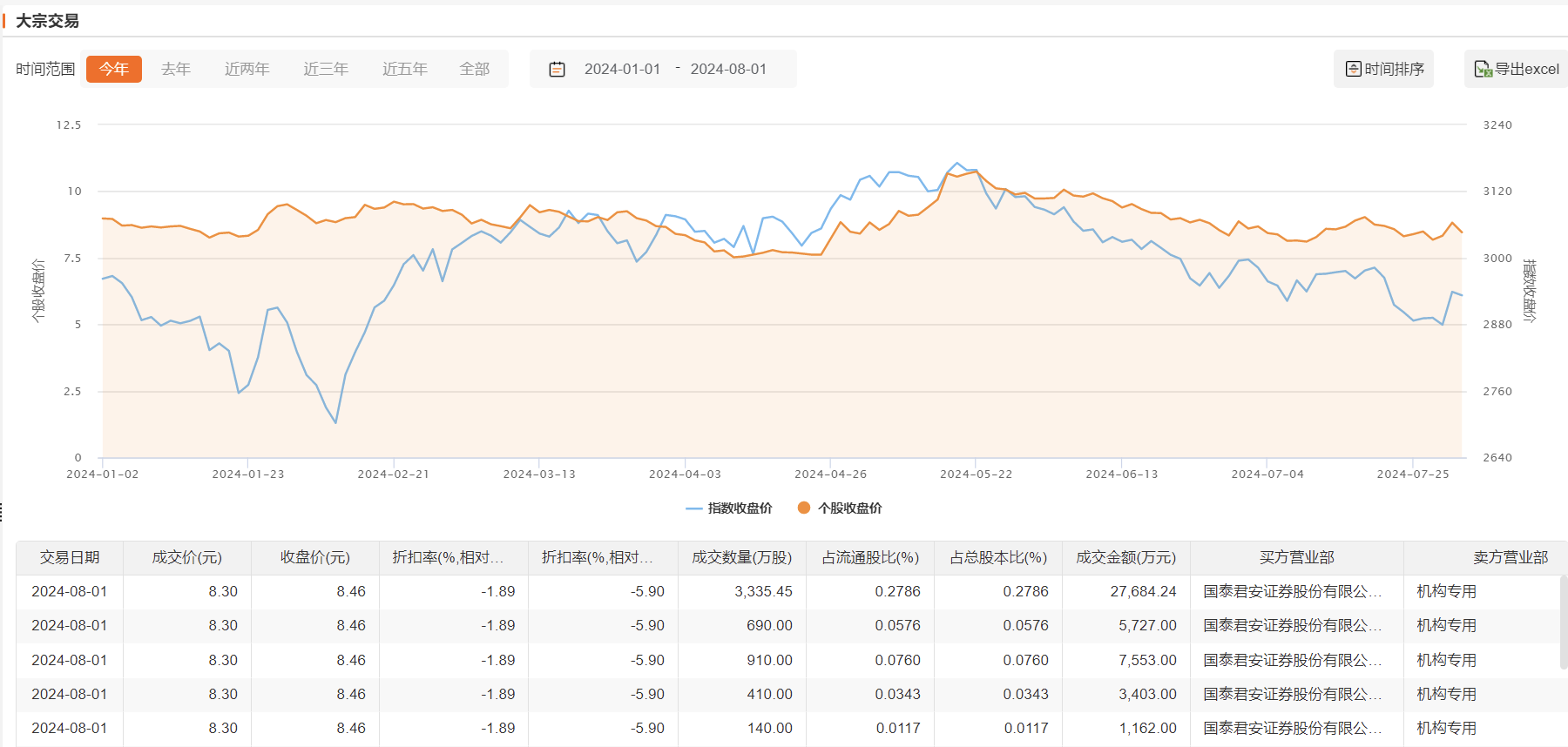
Task: Switch to the 去年 time range
Action: pyautogui.click(x=176, y=69)
